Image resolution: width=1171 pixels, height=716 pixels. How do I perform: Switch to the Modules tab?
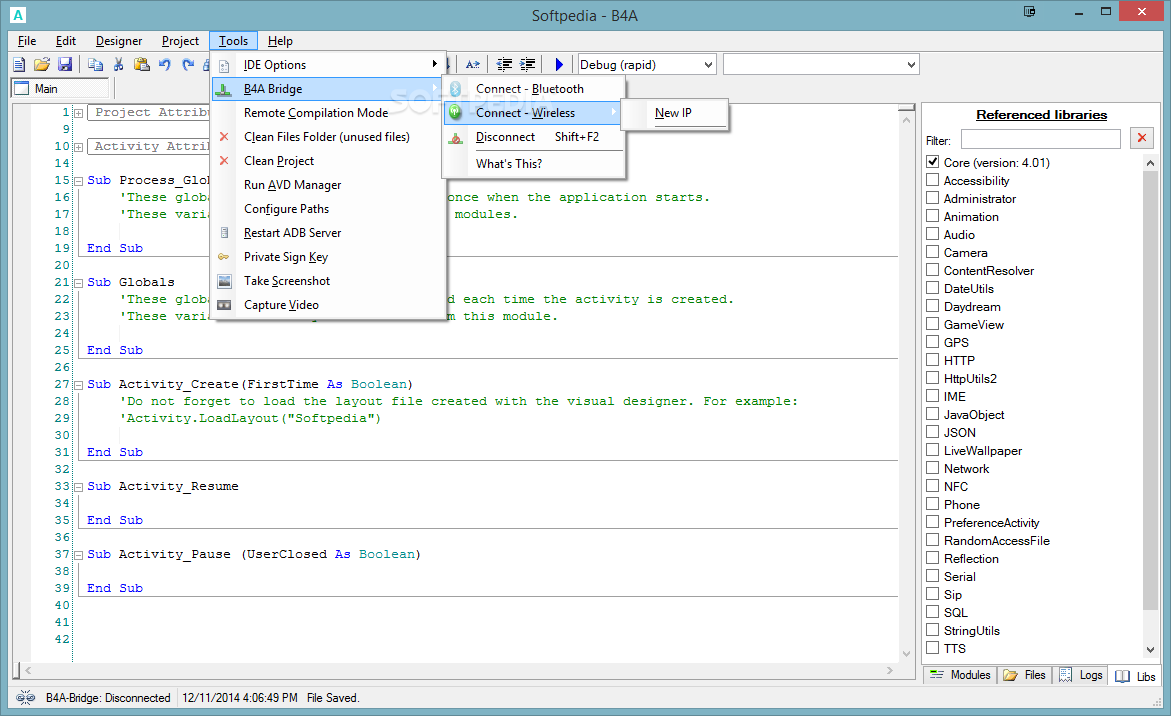click(960, 675)
